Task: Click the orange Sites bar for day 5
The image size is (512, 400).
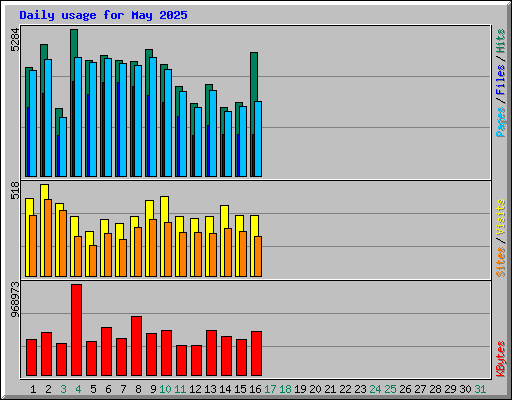Action: (93, 261)
